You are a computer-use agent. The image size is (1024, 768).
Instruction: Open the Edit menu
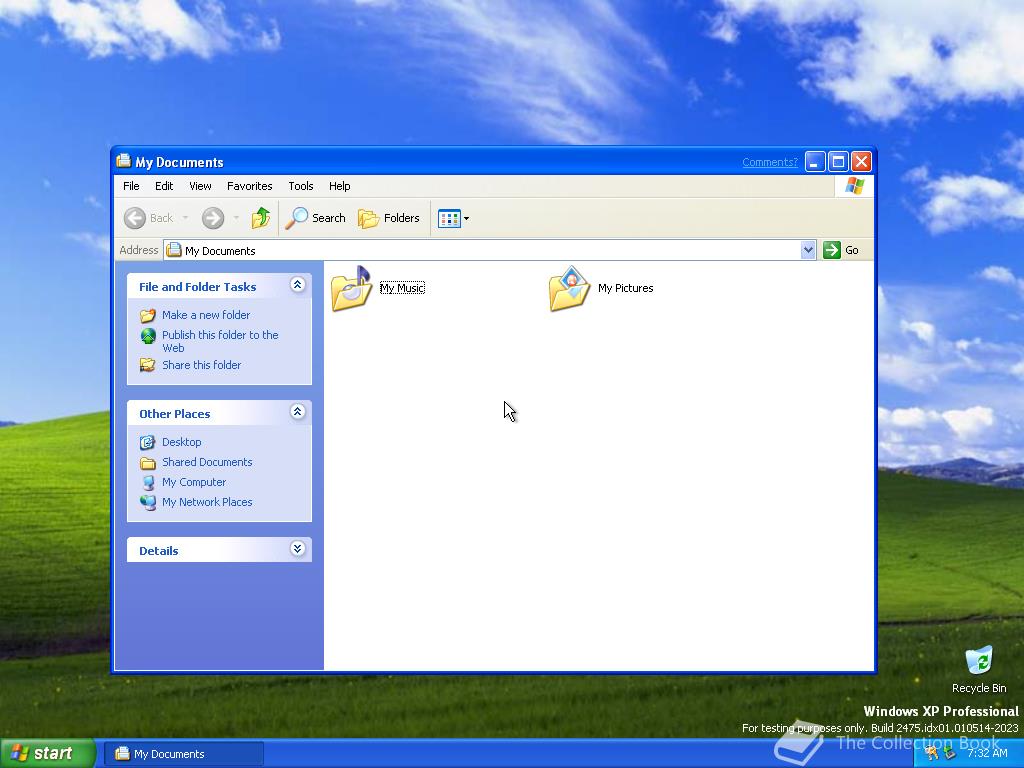(x=164, y=186)
